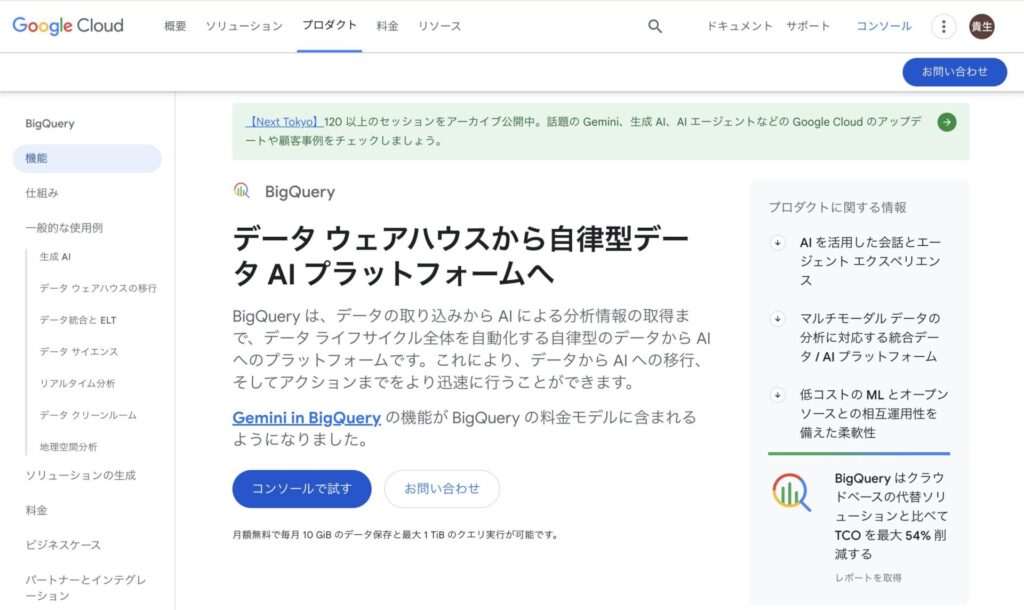Go to コンソール link
Screen dimensions: 1024x610
tap(884, 26)
